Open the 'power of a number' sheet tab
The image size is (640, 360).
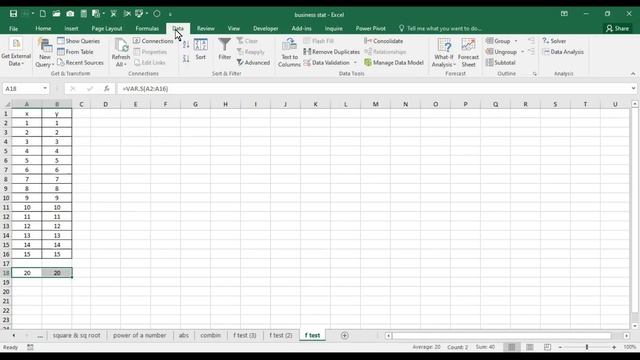click(140, 336)
